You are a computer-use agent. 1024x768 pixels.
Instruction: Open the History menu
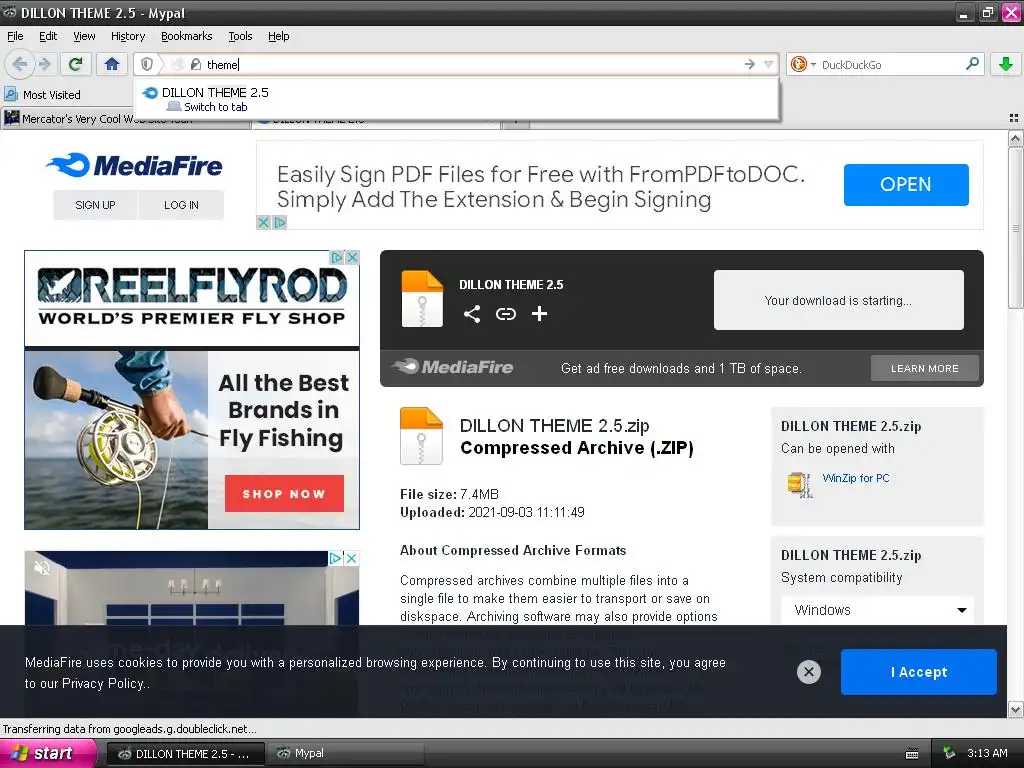point(127,36)
